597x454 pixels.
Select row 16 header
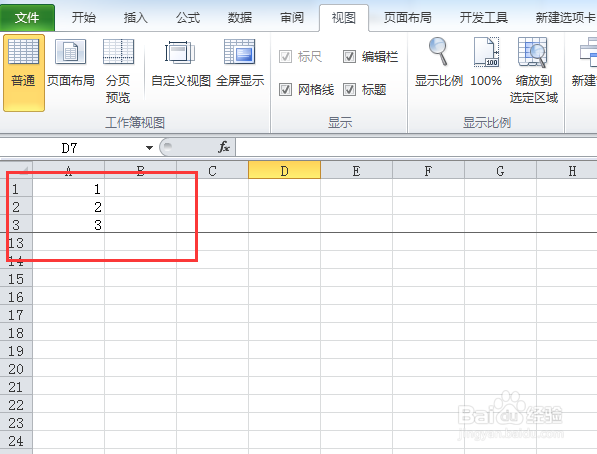click(16, 296)
